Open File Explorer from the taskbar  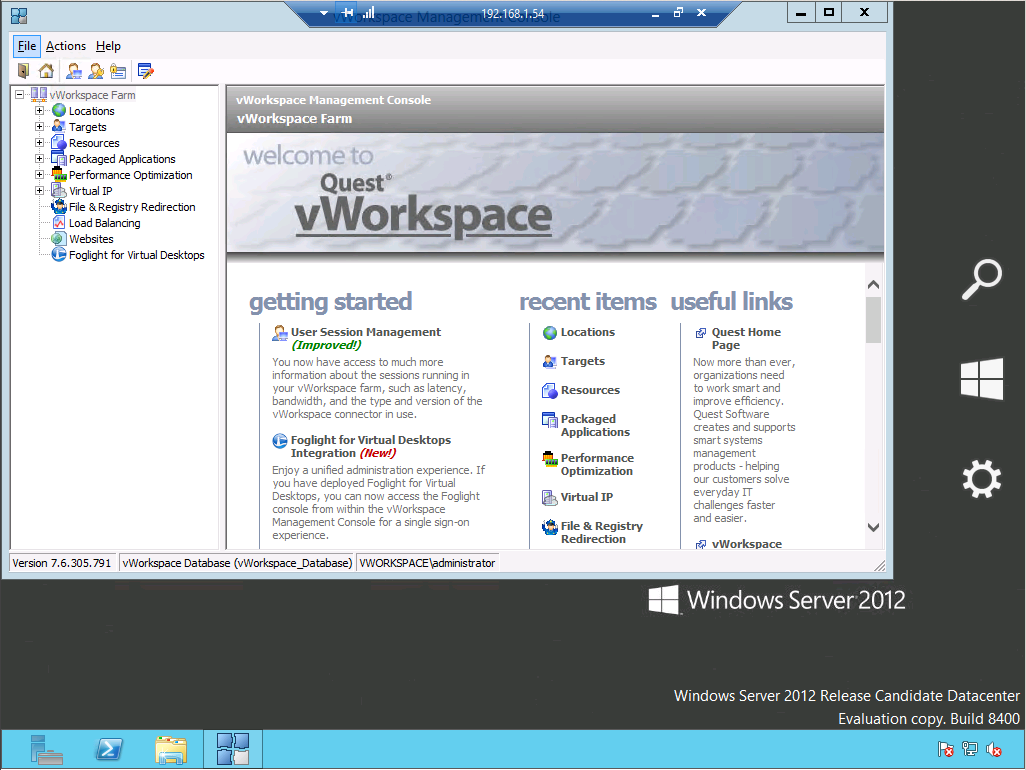[171, 750]
